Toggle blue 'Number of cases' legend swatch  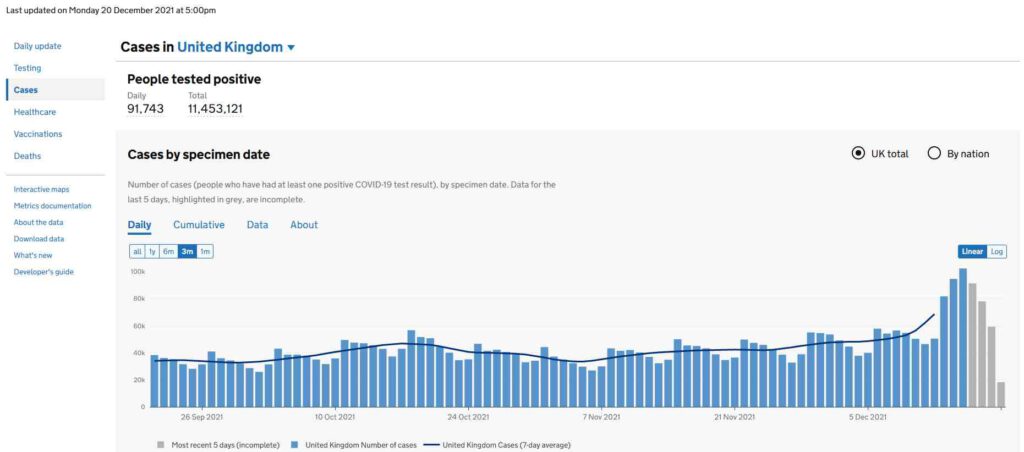coord(295,445)
